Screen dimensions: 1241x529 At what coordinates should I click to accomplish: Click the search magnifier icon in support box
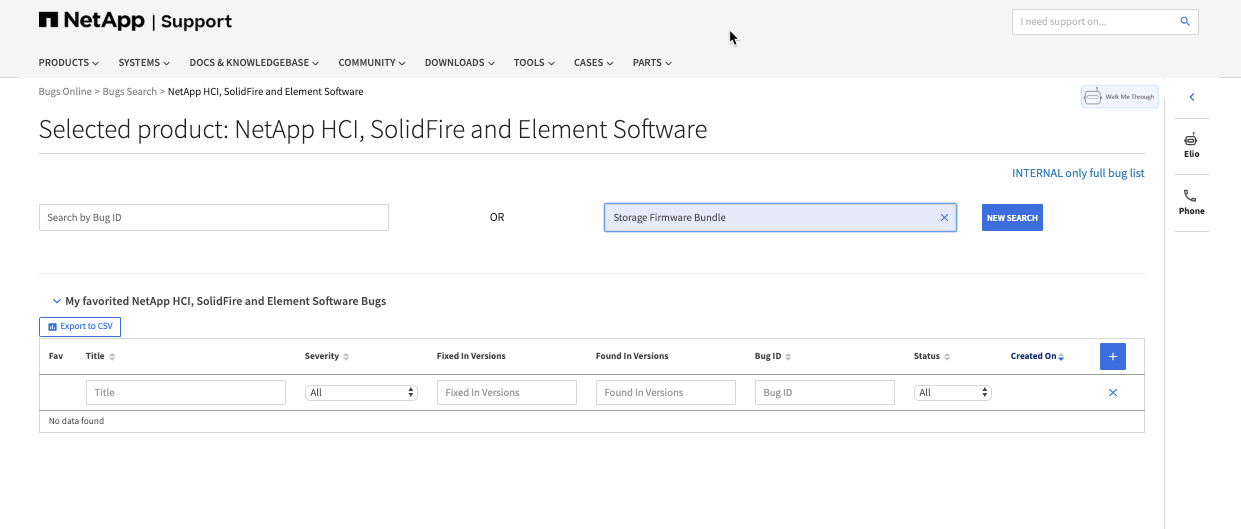click(x=1185, y=22)
